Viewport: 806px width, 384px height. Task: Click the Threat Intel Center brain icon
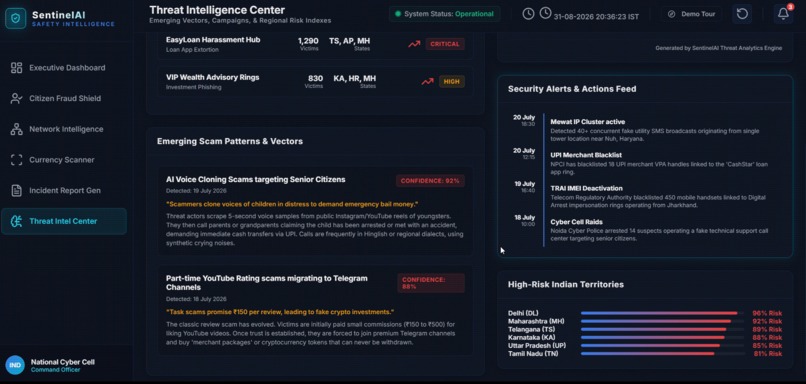[x=16, y=221]
